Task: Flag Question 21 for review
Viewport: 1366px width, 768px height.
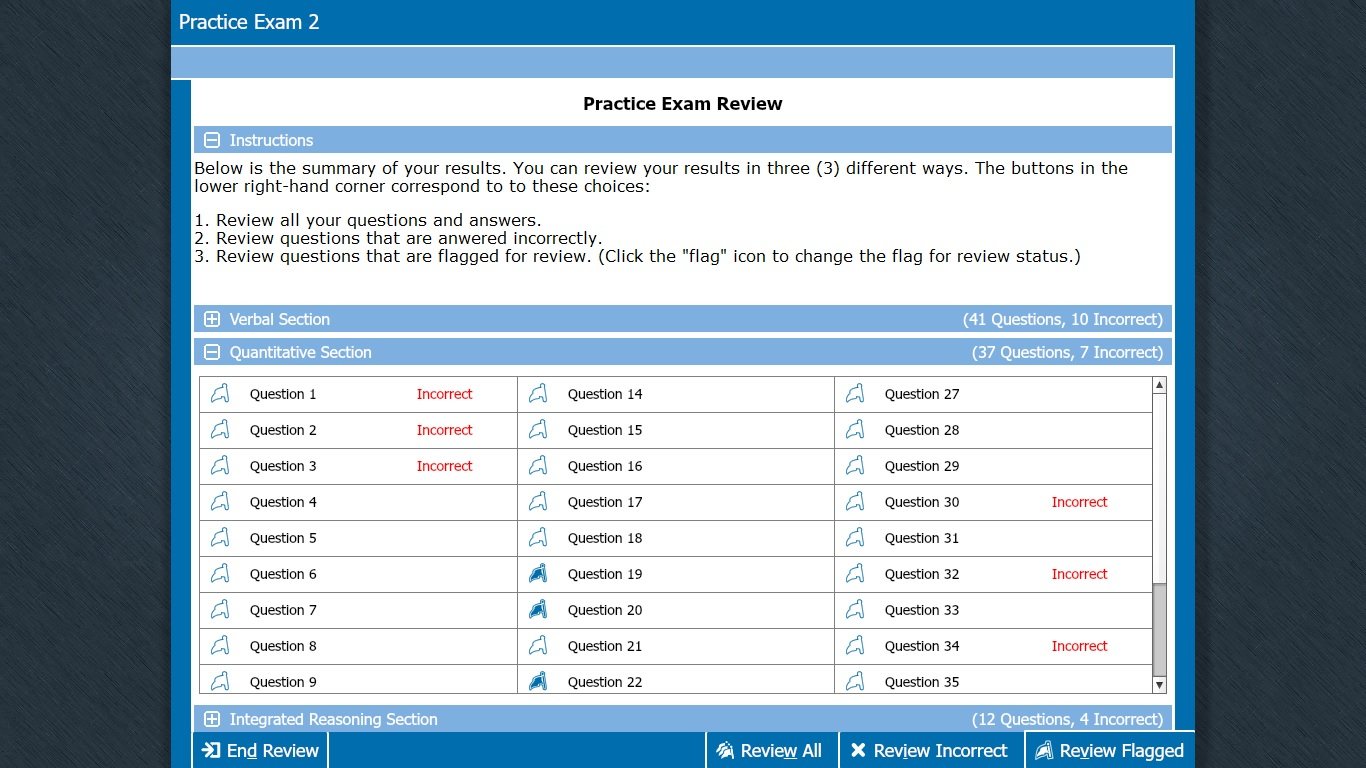Action: [x=538, y=646]
